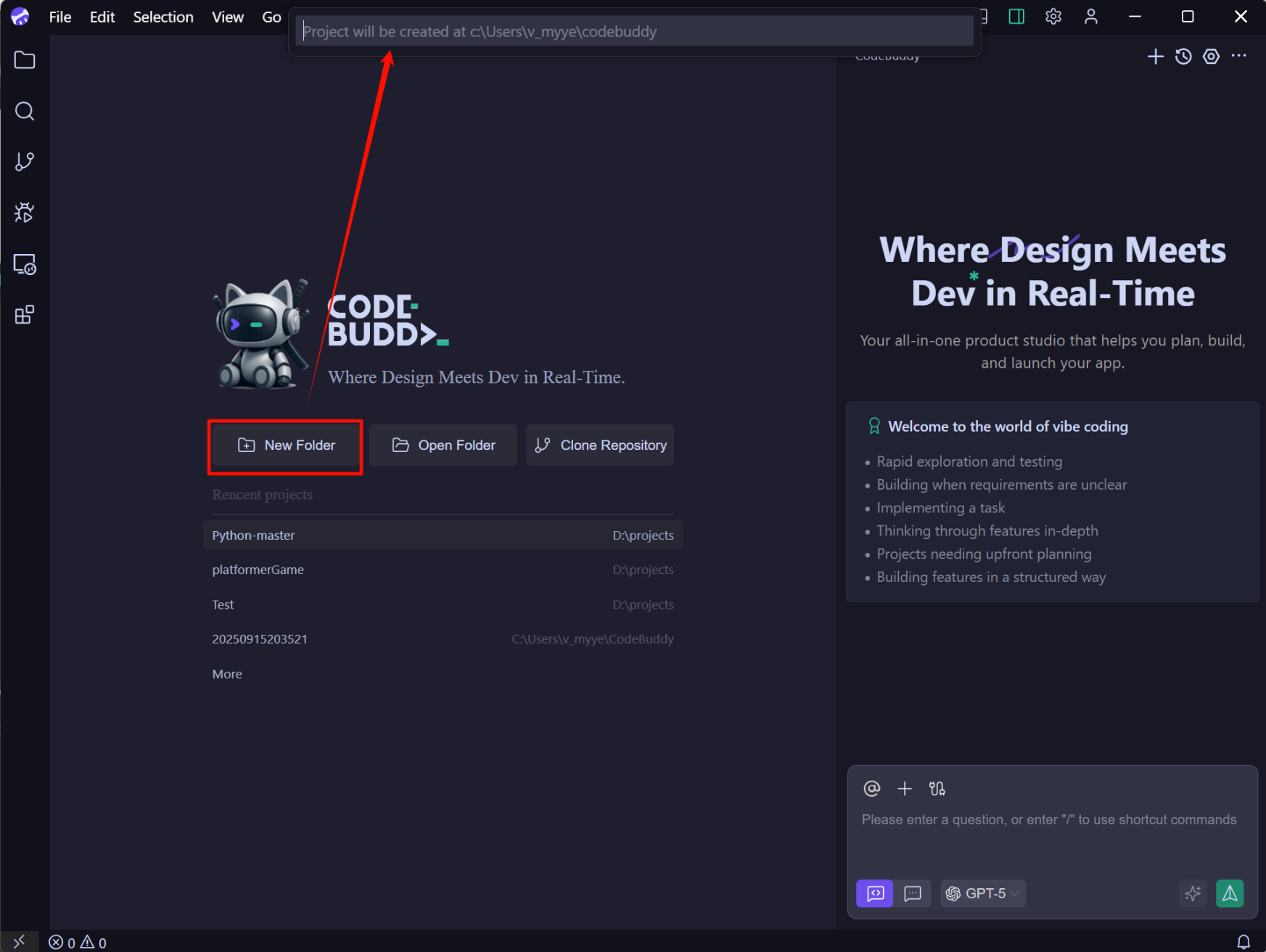Open the GPT-5 model dropdown
This screenshot has width=1266, height=952.
coord(983,893)
